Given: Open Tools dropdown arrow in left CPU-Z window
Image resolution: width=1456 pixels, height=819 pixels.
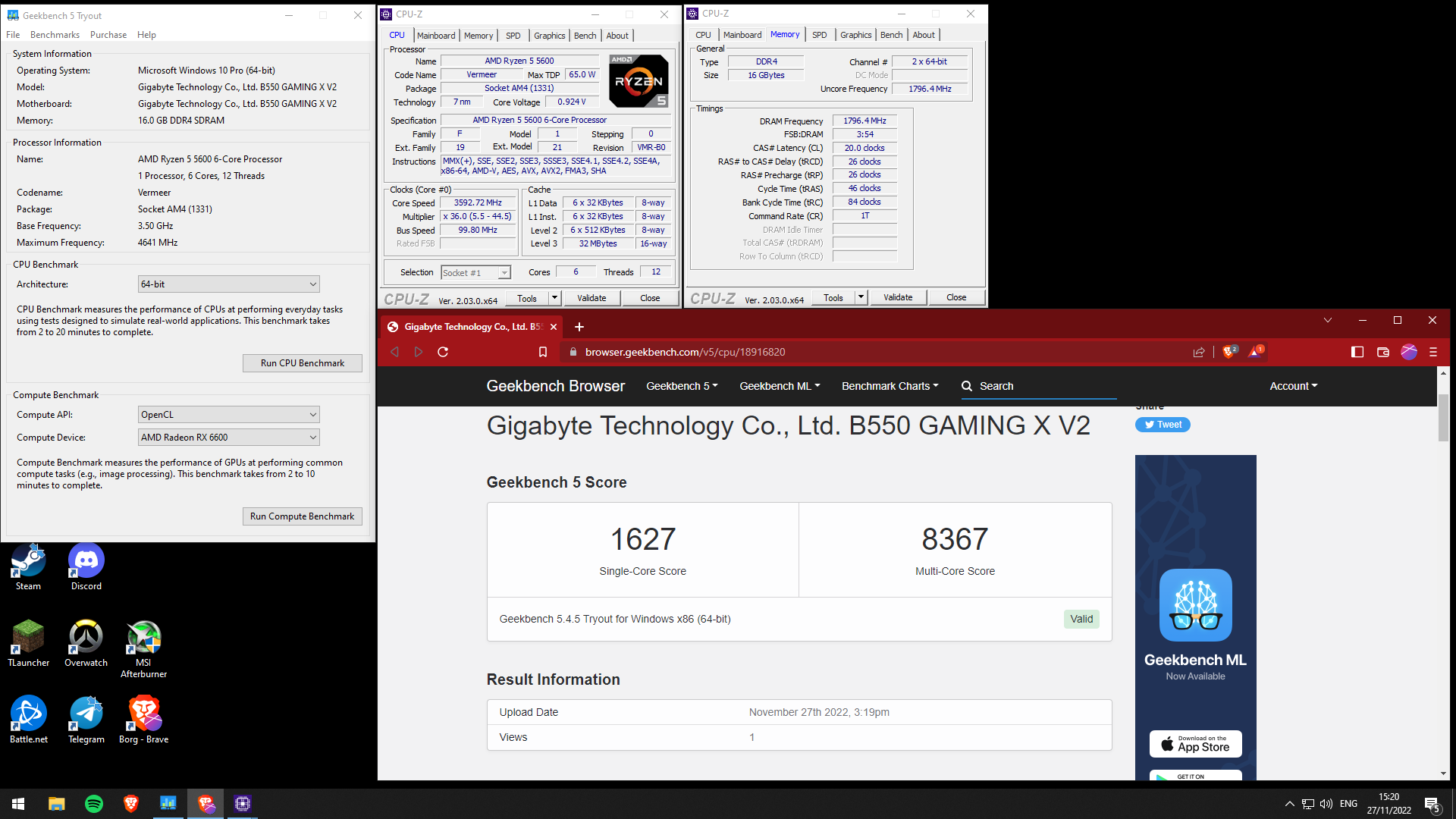Looking at the screenshot, I should point(554,298).
